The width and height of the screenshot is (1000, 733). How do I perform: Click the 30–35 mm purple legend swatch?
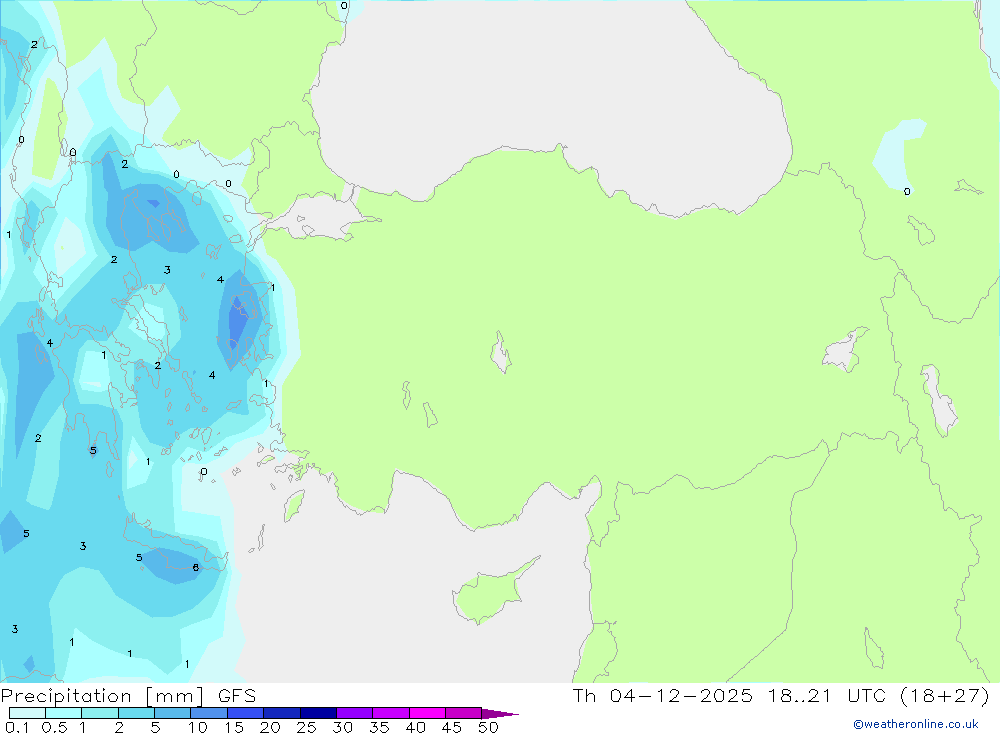point(354,713)
